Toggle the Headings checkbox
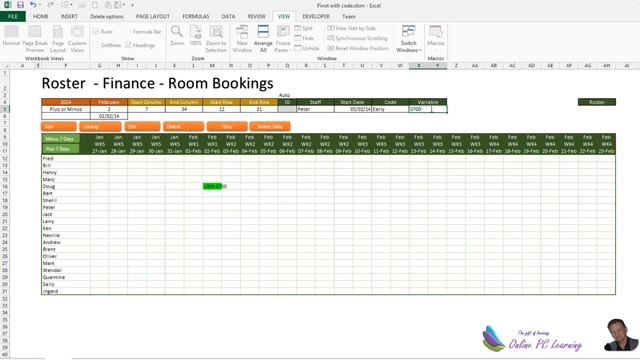The image size is (640, 360). tap(128, 45)
